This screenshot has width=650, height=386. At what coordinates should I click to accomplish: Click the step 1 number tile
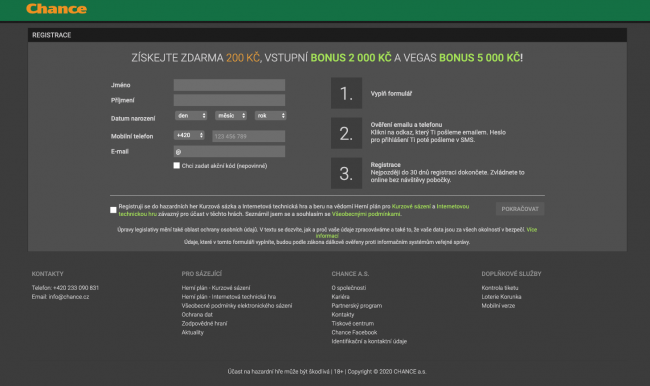(x=347, y=93)
